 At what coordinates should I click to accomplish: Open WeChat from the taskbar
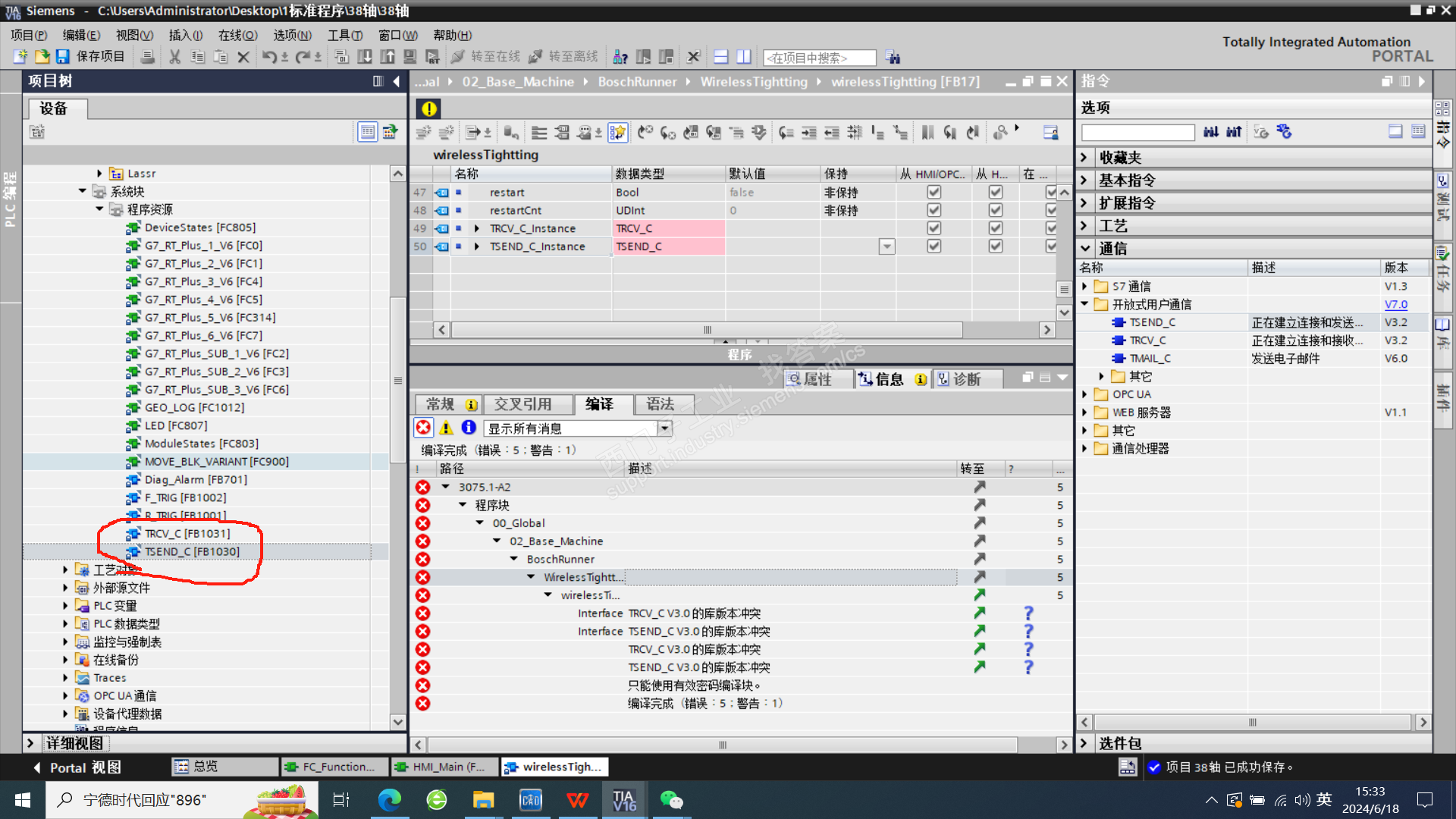tap(671, 800)
